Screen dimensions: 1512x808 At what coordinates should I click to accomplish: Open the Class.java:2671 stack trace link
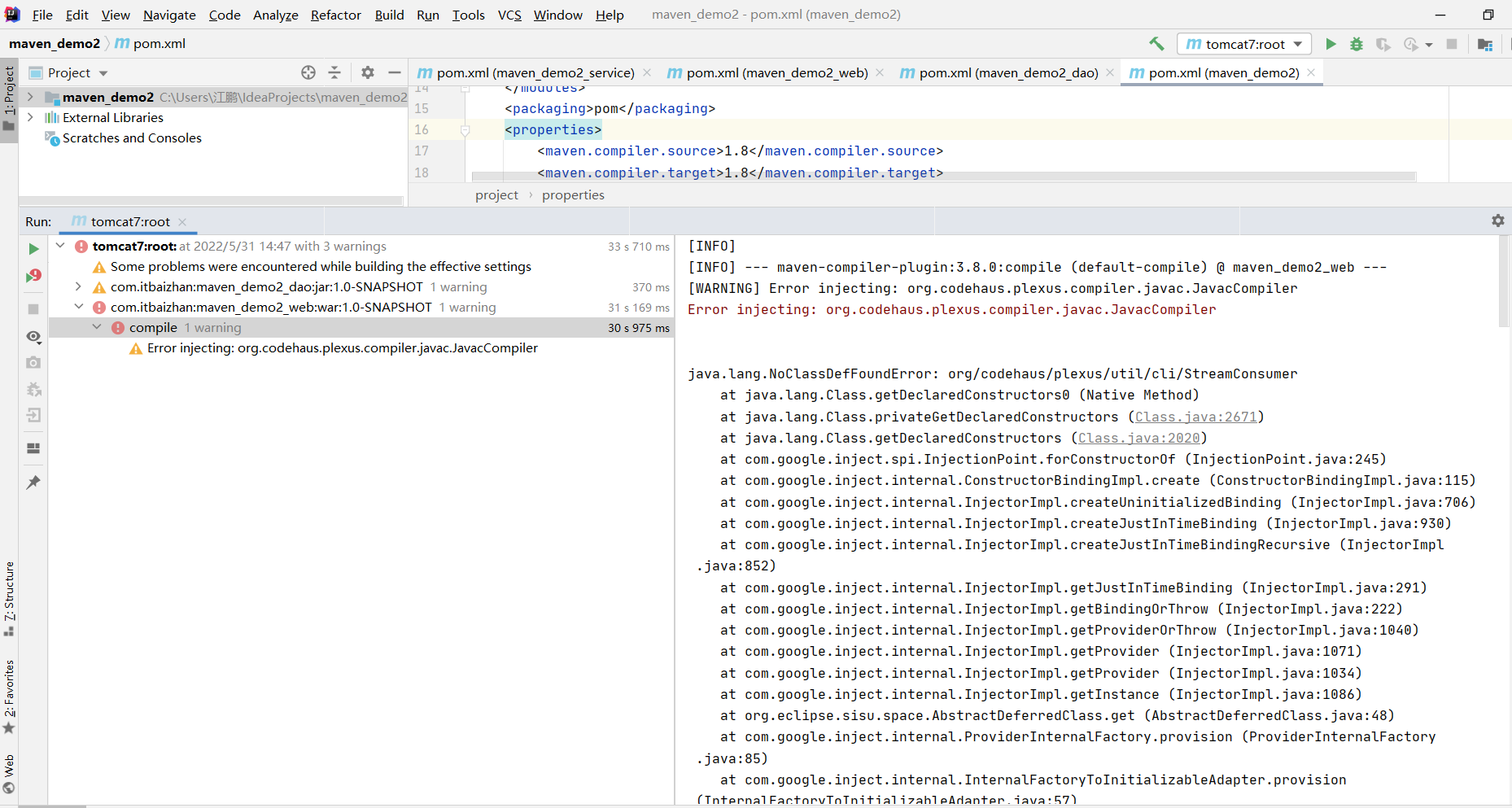coord(1195,417)
